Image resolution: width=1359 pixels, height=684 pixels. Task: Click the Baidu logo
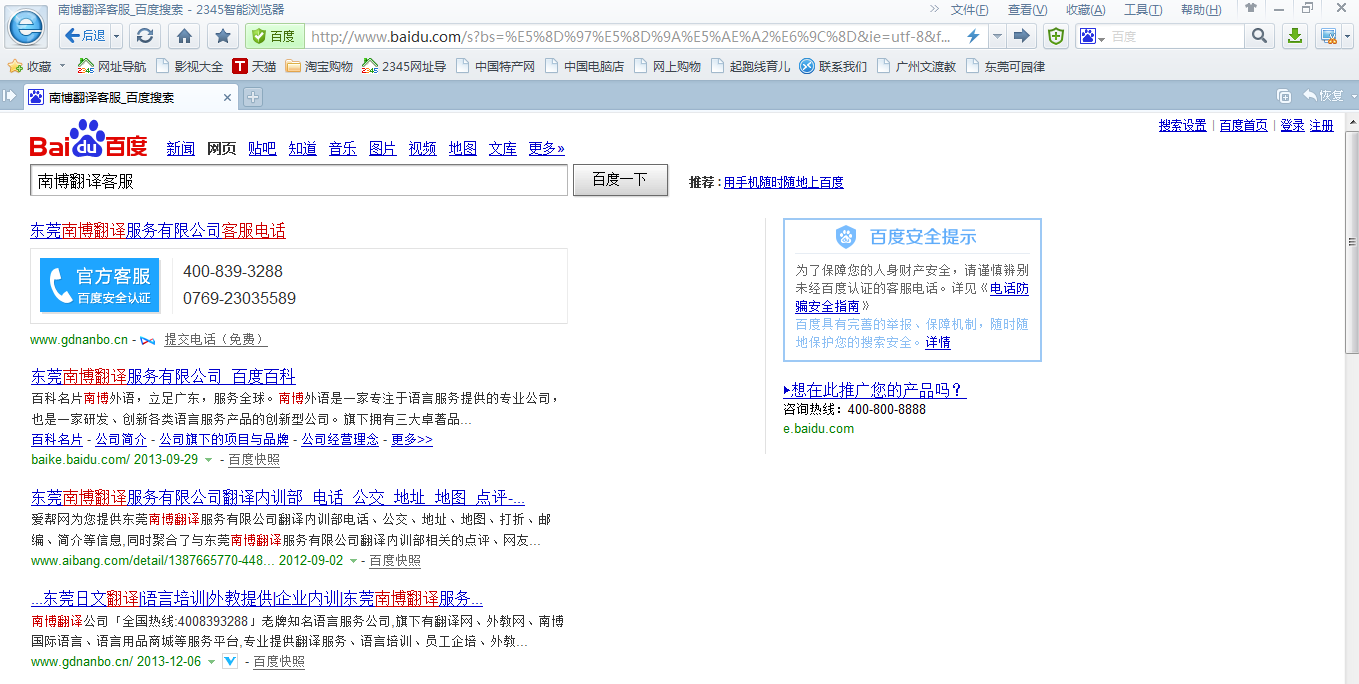coord(88,140)
